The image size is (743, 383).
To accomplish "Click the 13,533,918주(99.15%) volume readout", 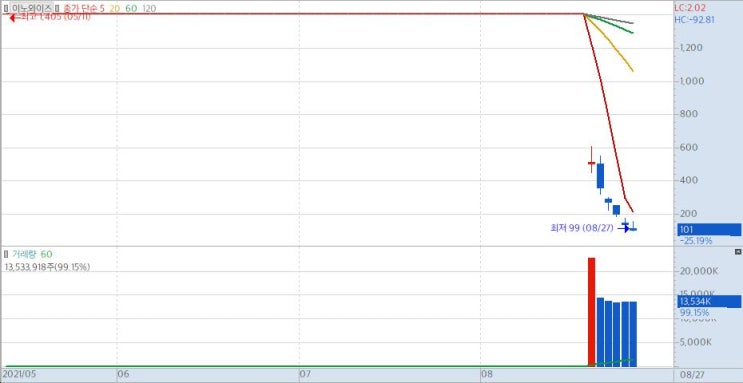I will pyautogui.click(x=47, y=267).
